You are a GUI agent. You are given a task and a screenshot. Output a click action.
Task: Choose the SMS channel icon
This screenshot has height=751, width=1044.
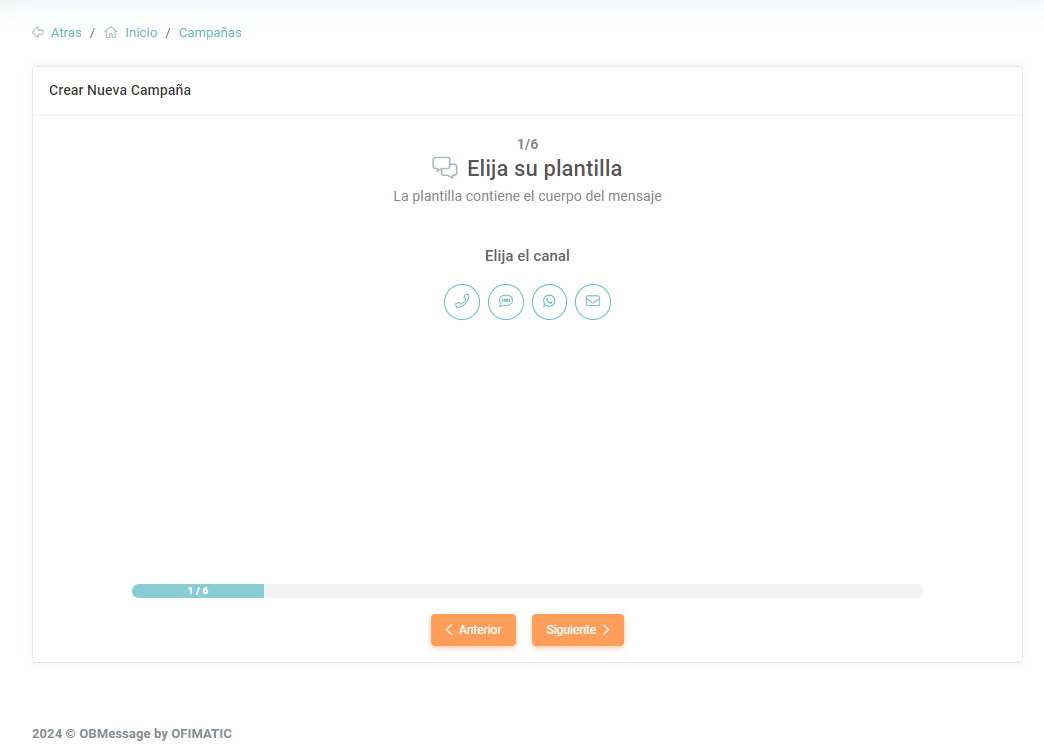tap(506, 301)
